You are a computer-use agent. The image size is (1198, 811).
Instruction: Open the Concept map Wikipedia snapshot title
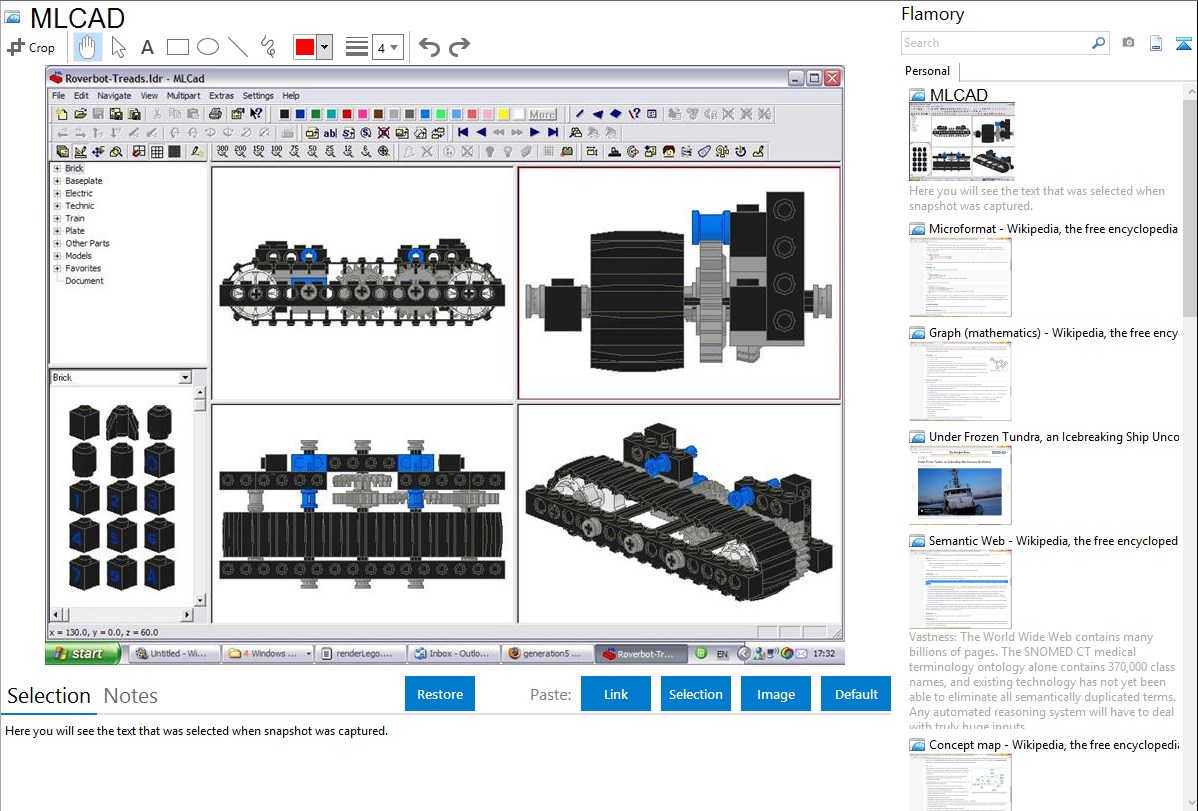[1054, 745]
